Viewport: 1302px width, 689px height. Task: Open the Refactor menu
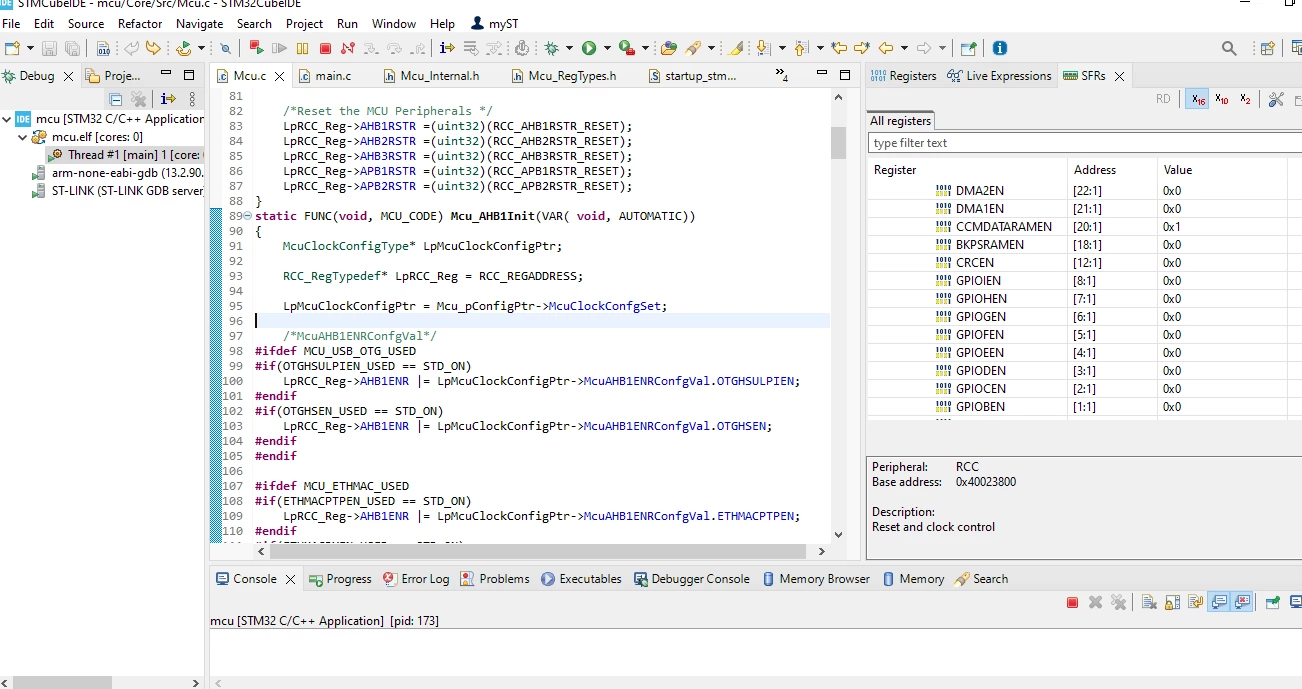(140, 23)
